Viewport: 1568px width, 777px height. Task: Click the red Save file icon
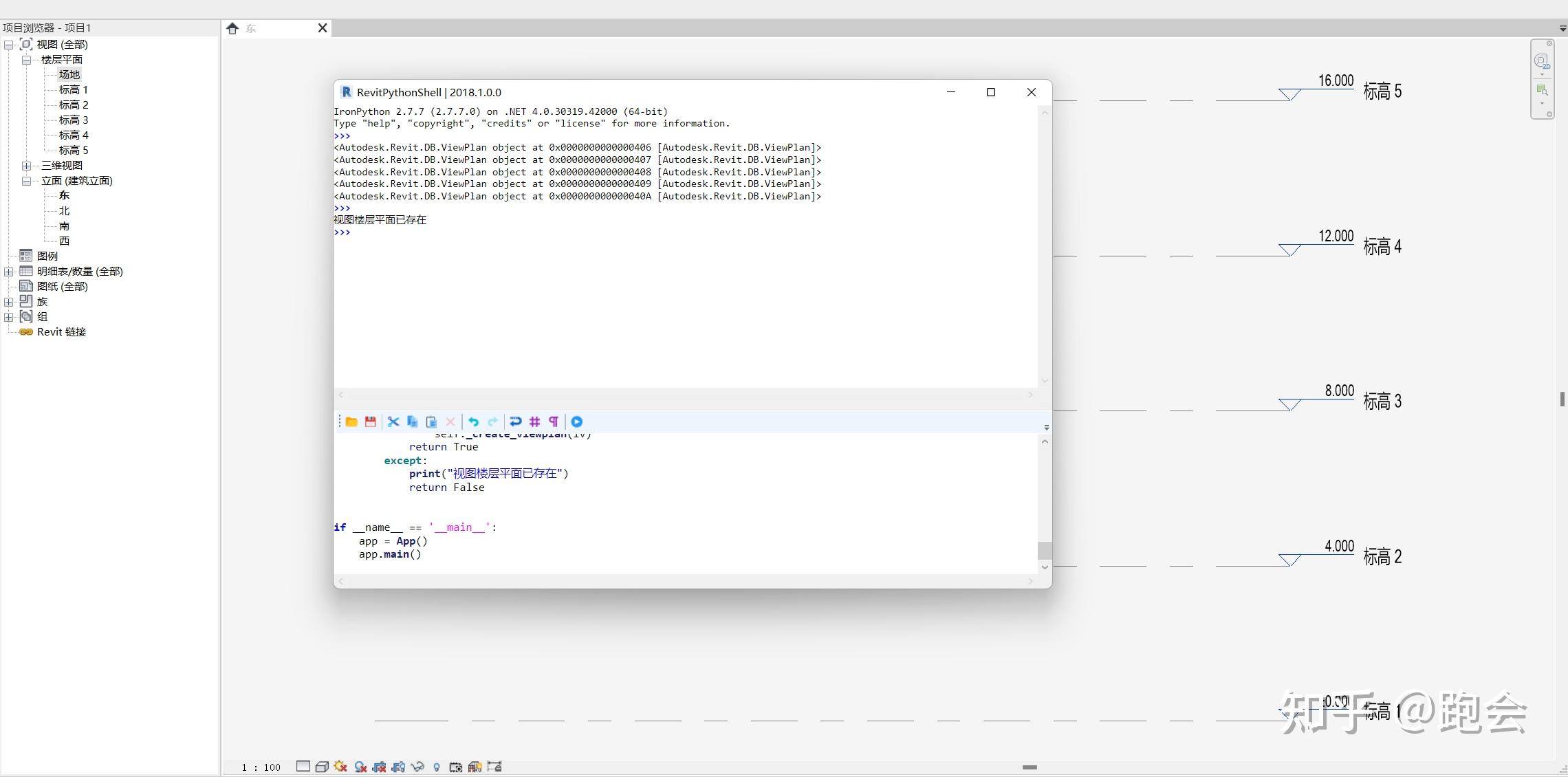[x=371, y=422]
